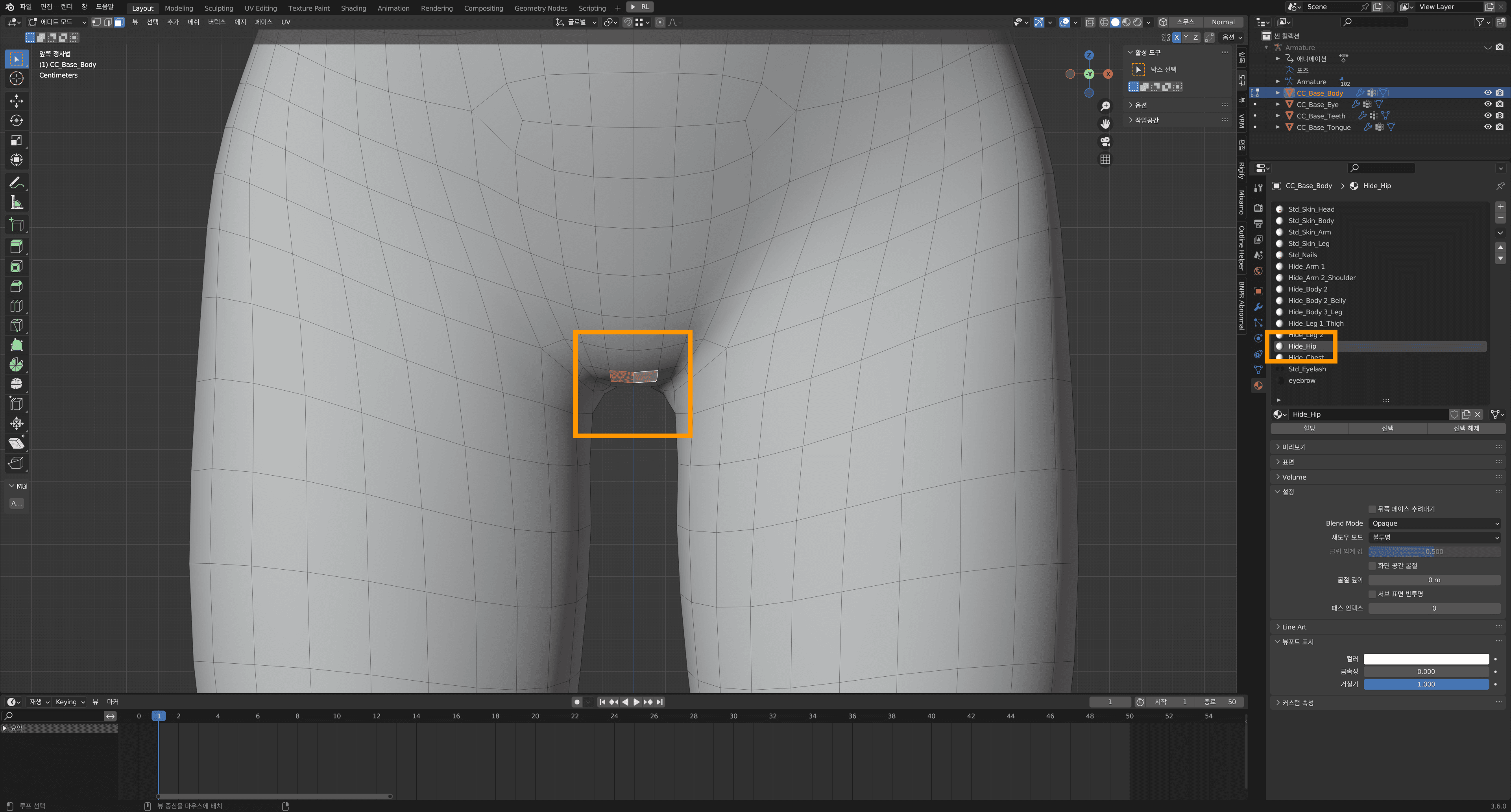Choose the Knife tool
1511x812 pixels.
(x=17, y=325)
